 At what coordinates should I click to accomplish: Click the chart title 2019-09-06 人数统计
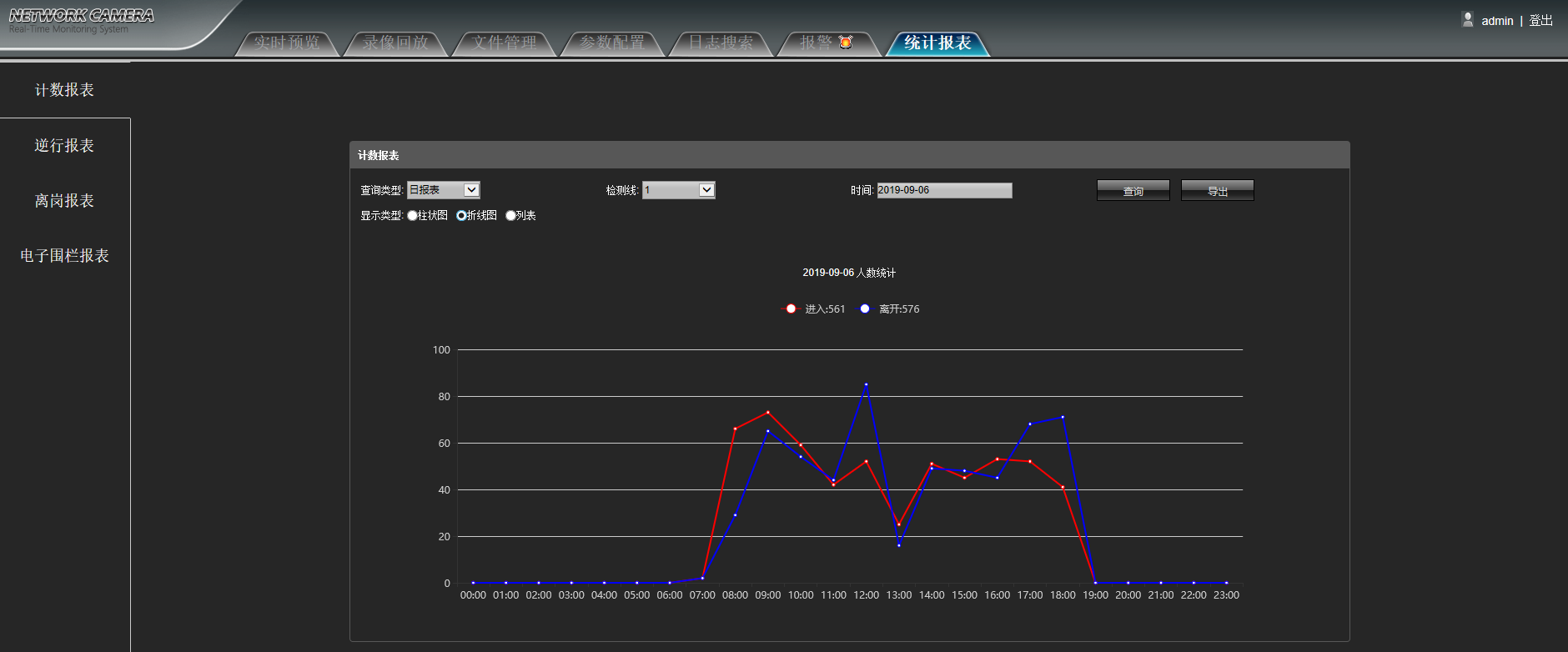pos(849,273)
